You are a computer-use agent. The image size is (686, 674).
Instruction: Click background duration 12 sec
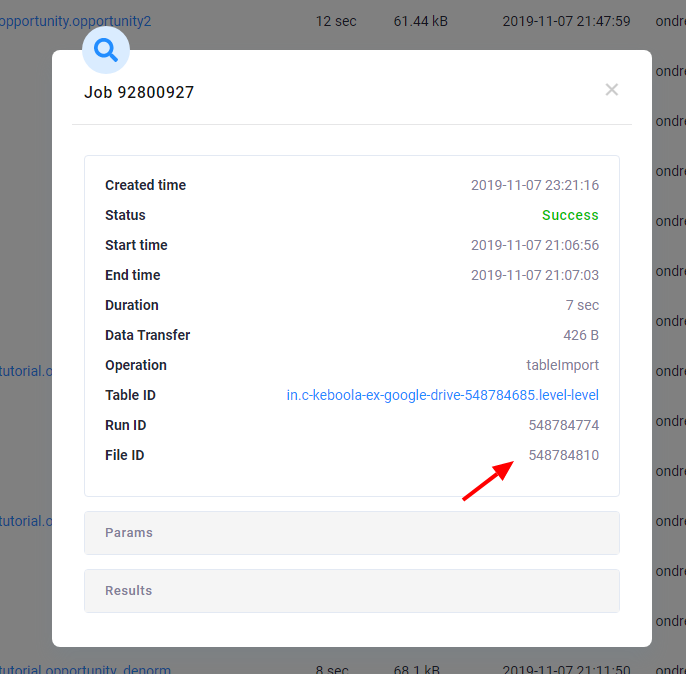point(336,21)
